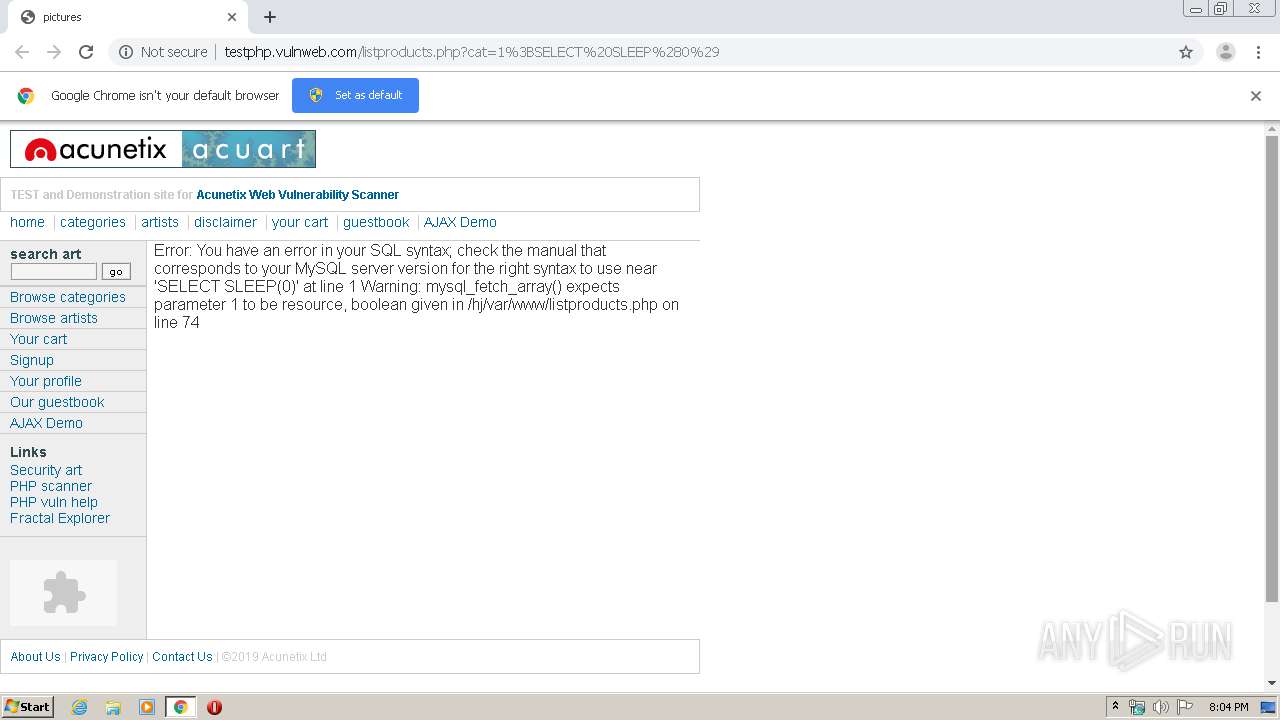Bookmark this page with star icon
Screen dimensions: 1280x720
tap(1186, 52)
